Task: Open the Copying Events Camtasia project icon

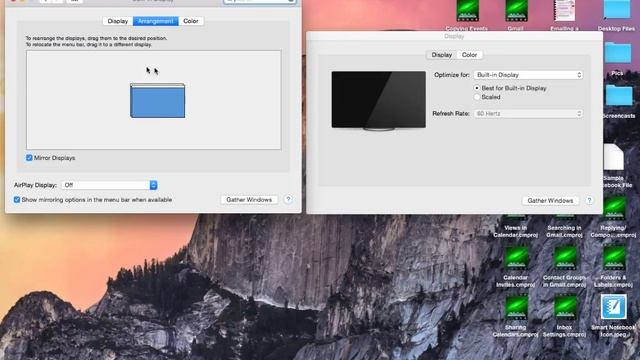Action: [467, 11]
